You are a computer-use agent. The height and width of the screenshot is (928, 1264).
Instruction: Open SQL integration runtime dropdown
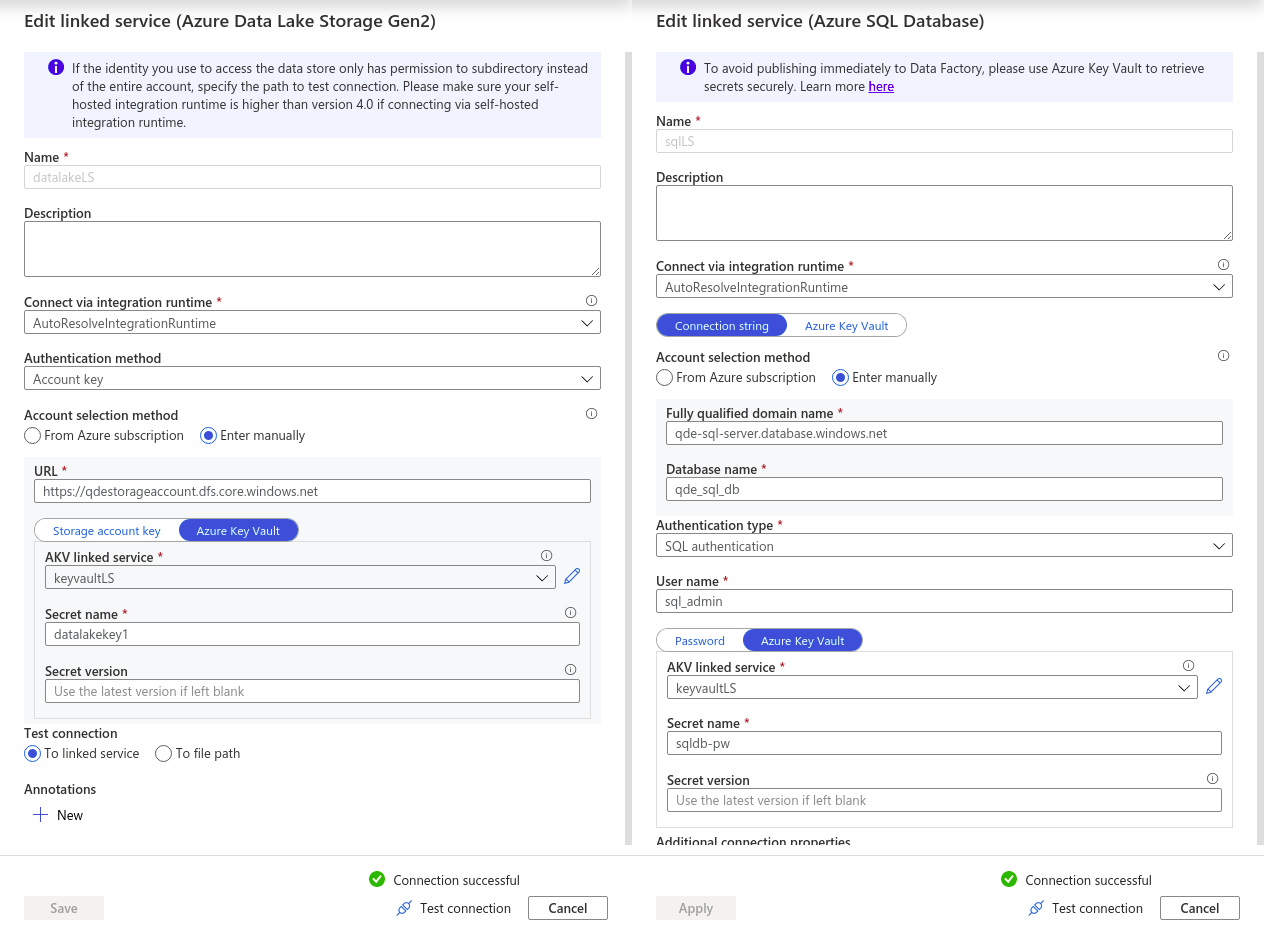tap(944, 287)
